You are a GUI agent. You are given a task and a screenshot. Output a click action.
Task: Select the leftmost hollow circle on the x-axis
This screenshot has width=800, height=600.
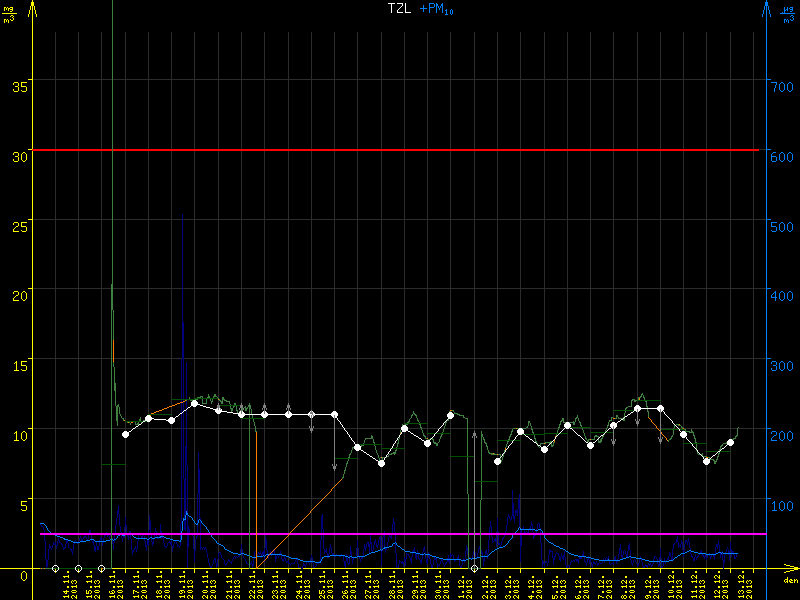tap(55, 569)
